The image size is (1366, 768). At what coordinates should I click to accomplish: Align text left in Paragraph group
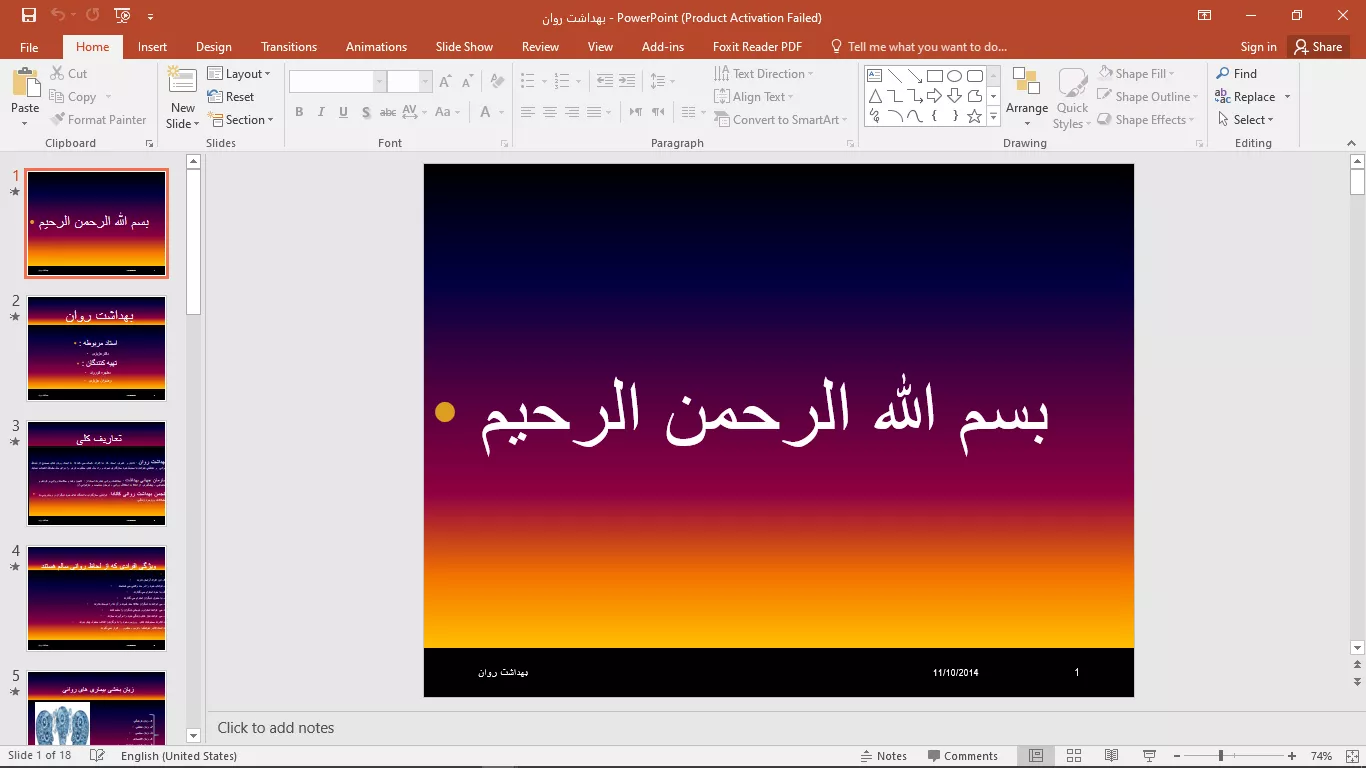click(x=528, y=112)
